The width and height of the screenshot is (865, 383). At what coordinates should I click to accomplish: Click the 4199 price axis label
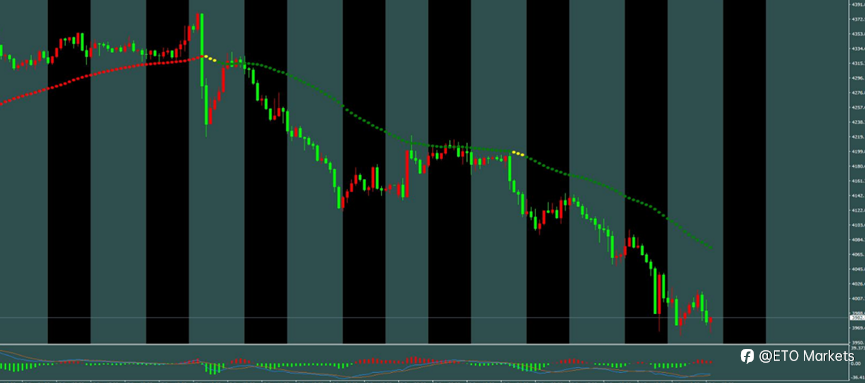[x=858, y=152]
